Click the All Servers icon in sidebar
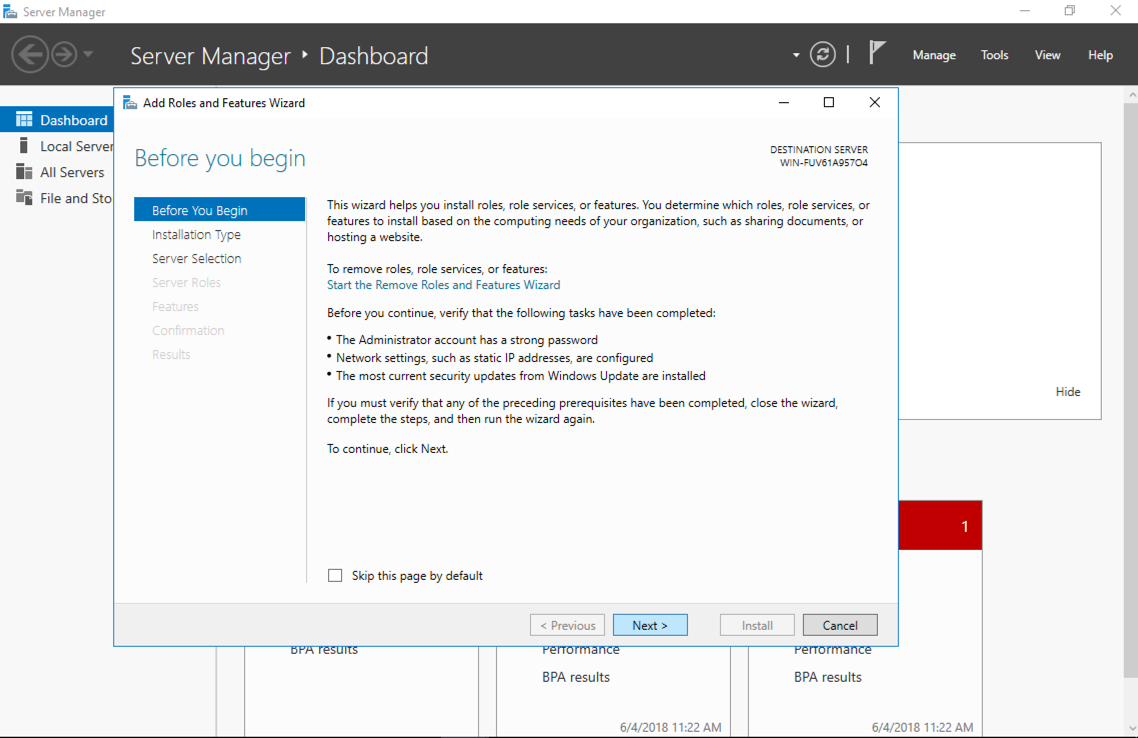1138x738 pixels. [24, 172]
